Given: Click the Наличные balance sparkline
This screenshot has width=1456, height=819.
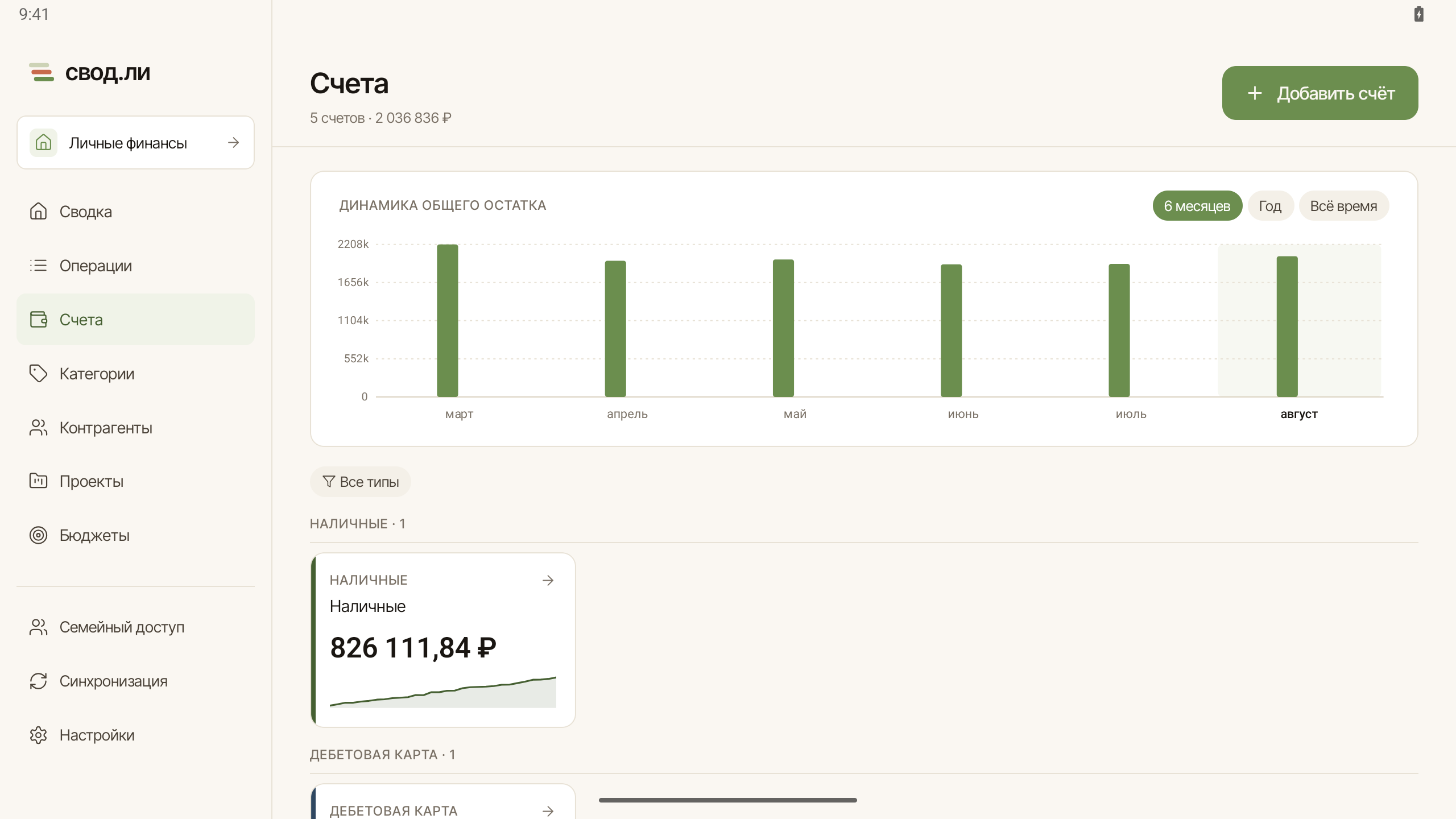Looking at the screenshot, I should pyautogui.click(x=443, y=692).
